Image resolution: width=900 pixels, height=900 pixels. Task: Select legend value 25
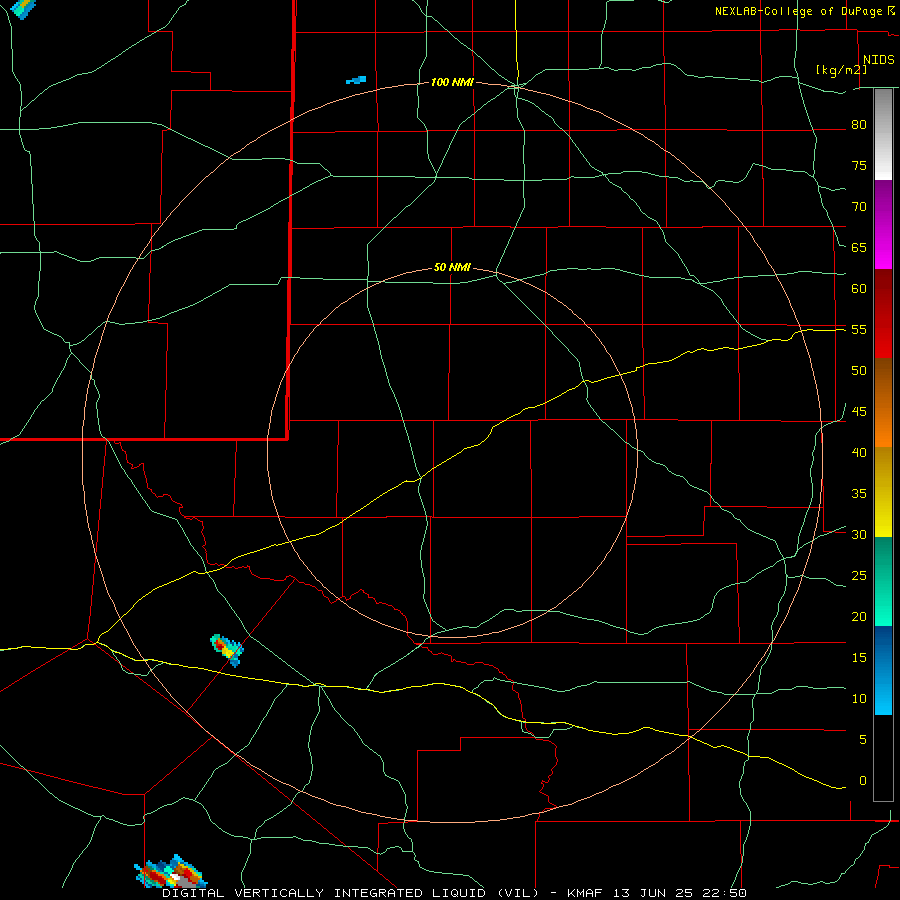click(x=859, y=576)
